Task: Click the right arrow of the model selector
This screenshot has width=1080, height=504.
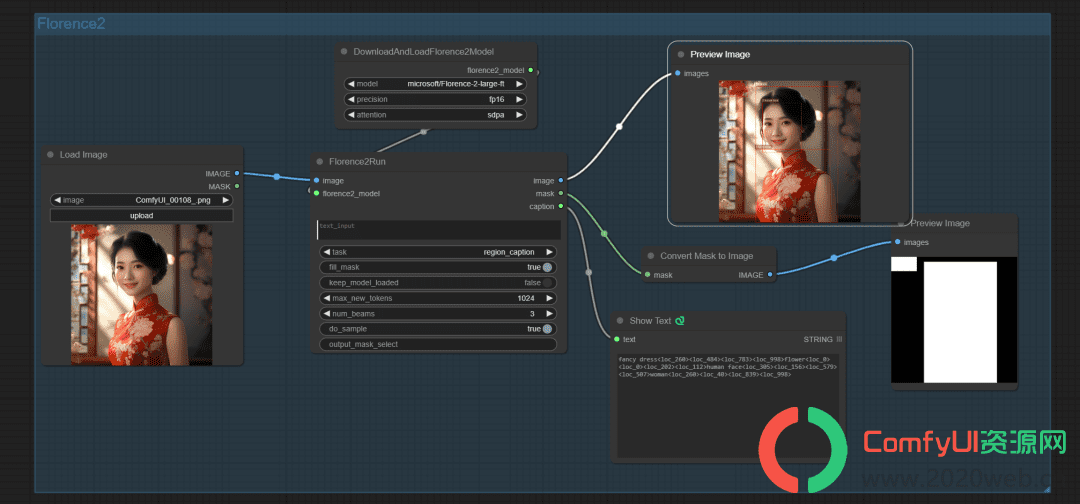Action: 519,84
